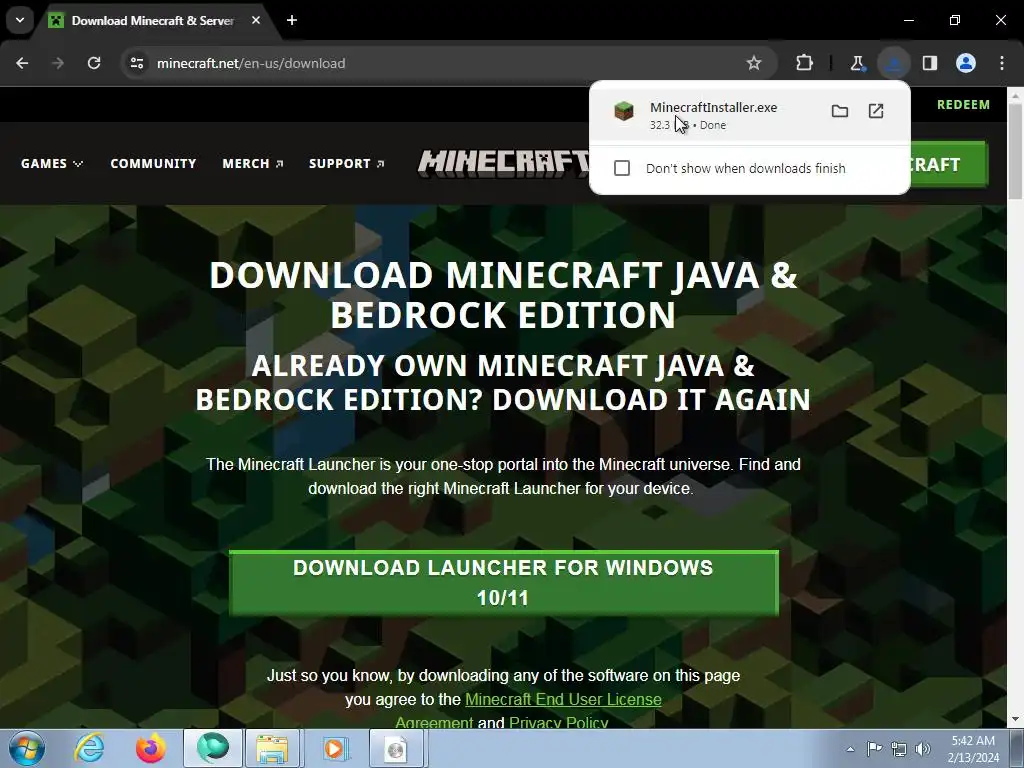
Task: Launch Internet Explorer from taskbar
Action: click(x=89, y=748)
